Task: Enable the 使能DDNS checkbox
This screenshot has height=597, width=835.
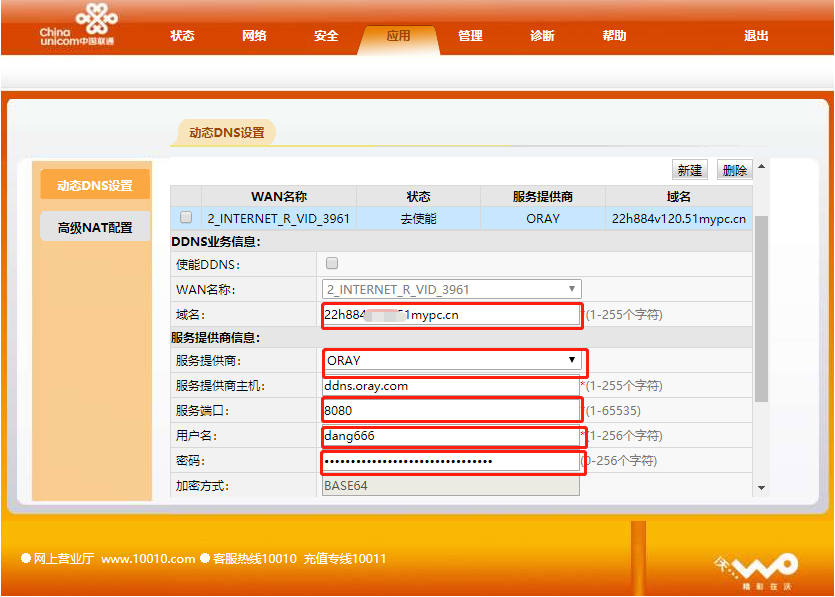Action: point(332,263)
